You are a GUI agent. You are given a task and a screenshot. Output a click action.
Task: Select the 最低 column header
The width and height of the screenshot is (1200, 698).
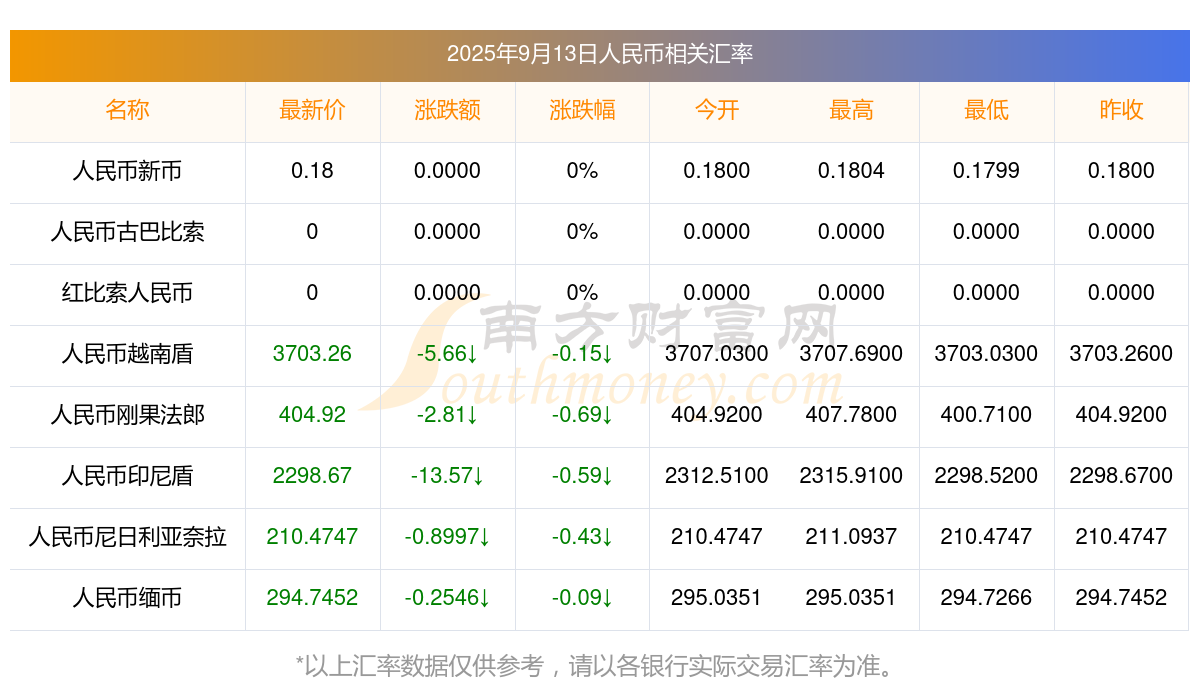[986, 111]
